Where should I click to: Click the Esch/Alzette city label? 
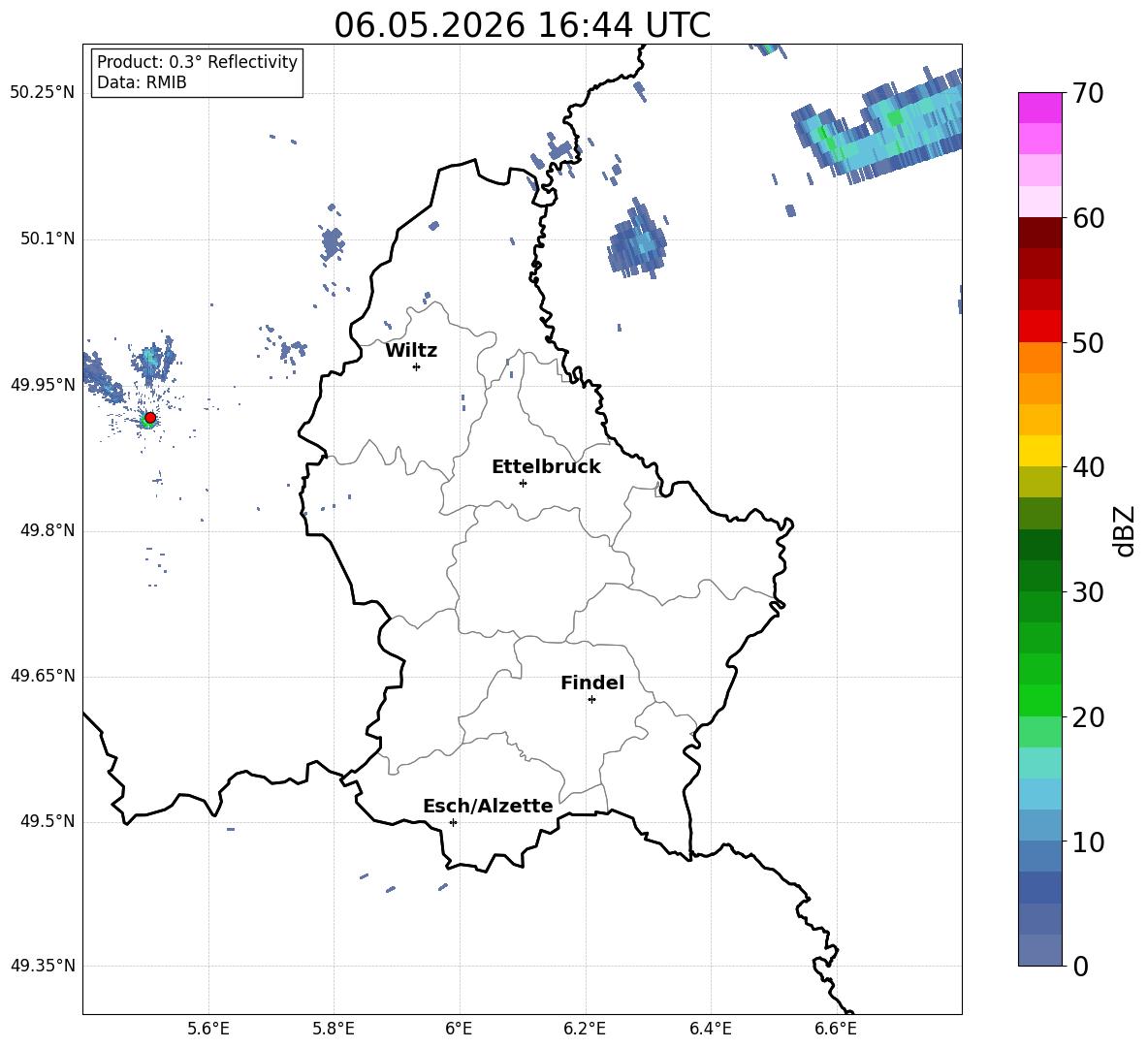tap(488, 806)
